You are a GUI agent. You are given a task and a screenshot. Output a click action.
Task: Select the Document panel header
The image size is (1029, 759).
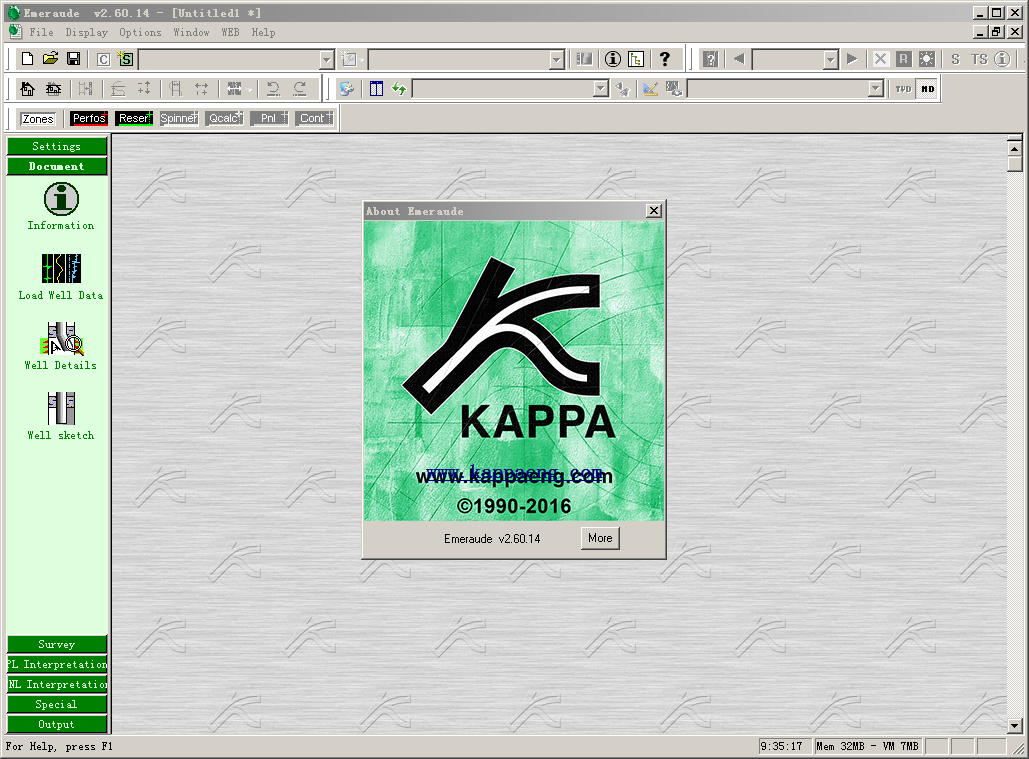coord(56,167)
